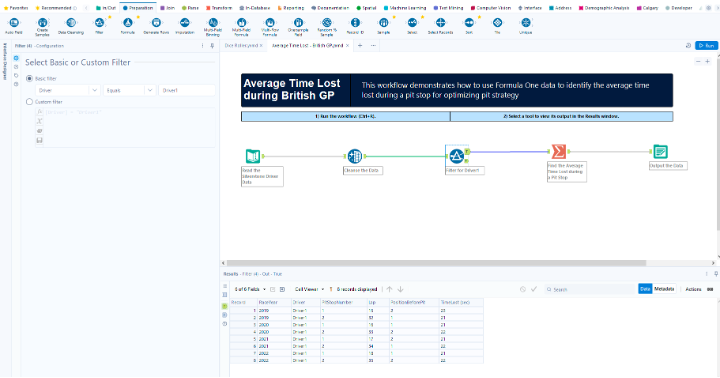Pin the Configuration window
Image resolution: width=720 pixels, height=378 pixels.
[x=212, y=46]
